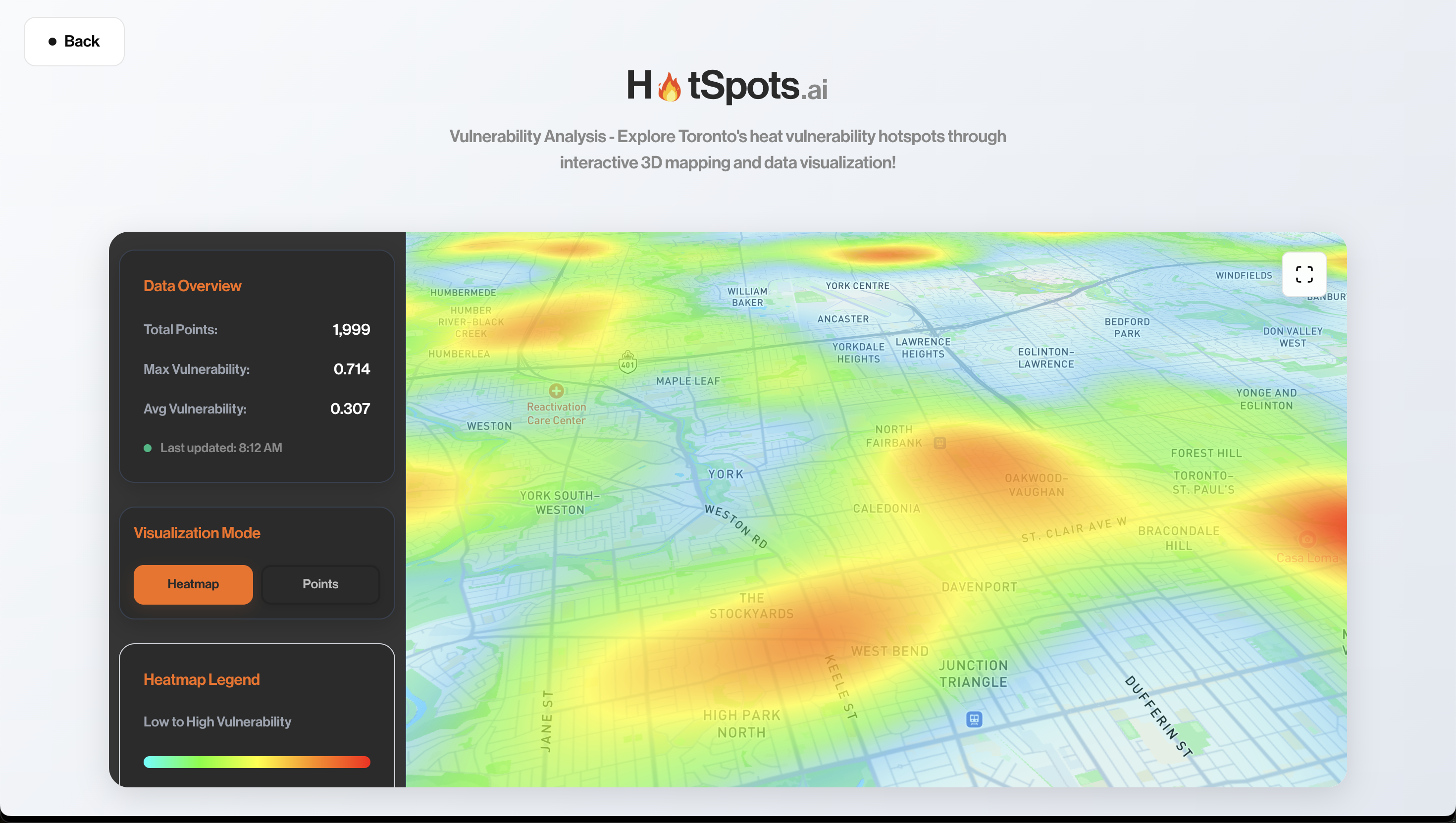Click the Casa Loma camera landmark icon
Image resolution: width=1456 pixels, height=823 pixels.
[x=1306, y=539]
